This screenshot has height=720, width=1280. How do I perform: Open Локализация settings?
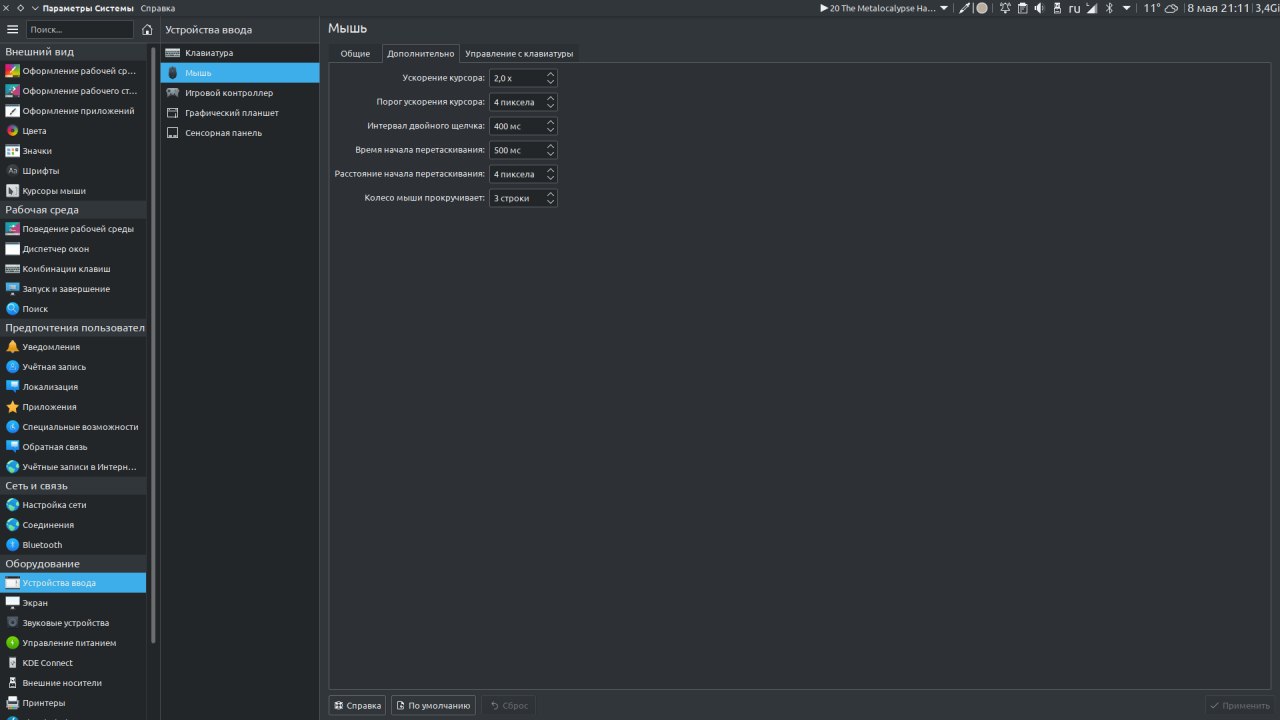click(x=73, y=387)
